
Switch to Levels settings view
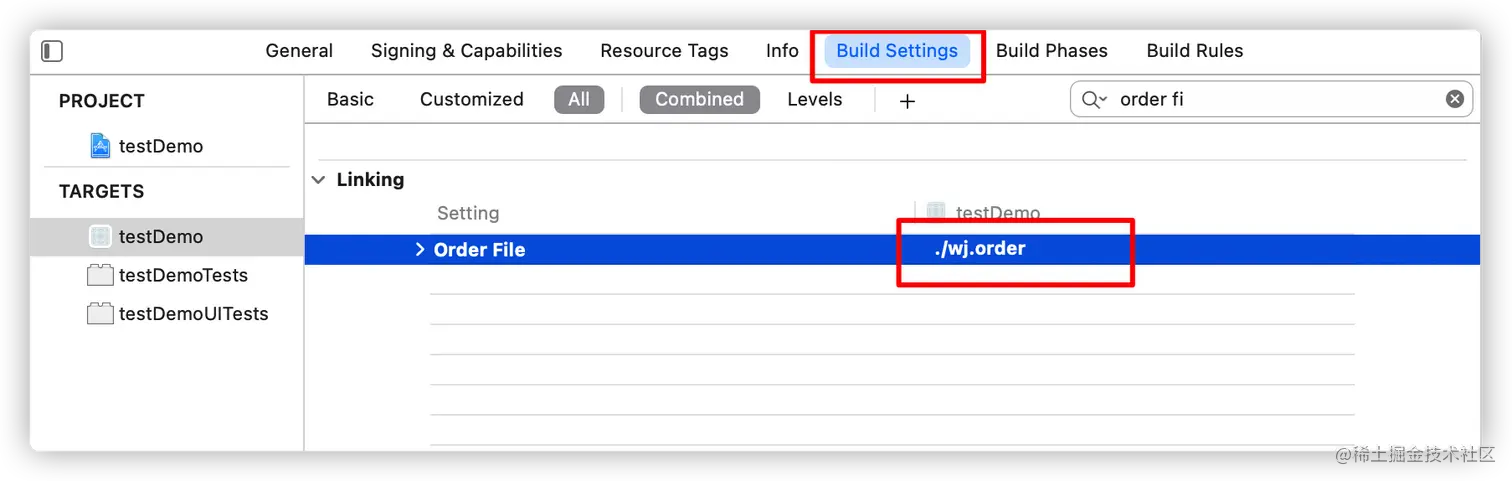pos(814,99)
